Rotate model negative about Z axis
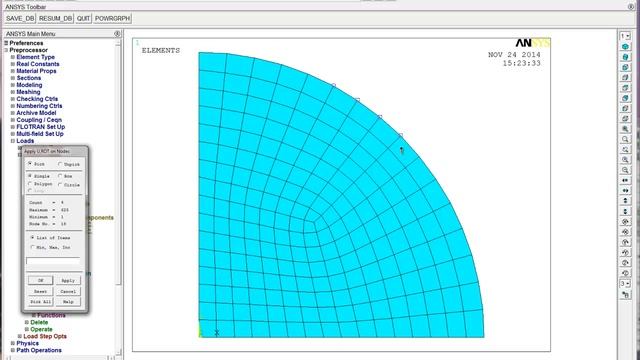 625,263
